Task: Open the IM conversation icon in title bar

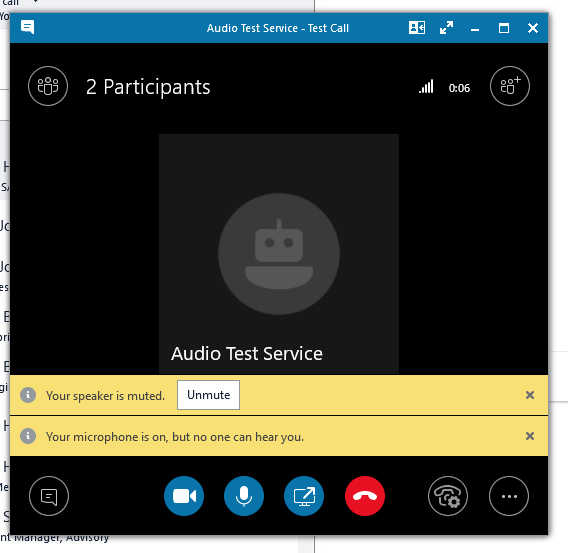Action: [28, 27]
